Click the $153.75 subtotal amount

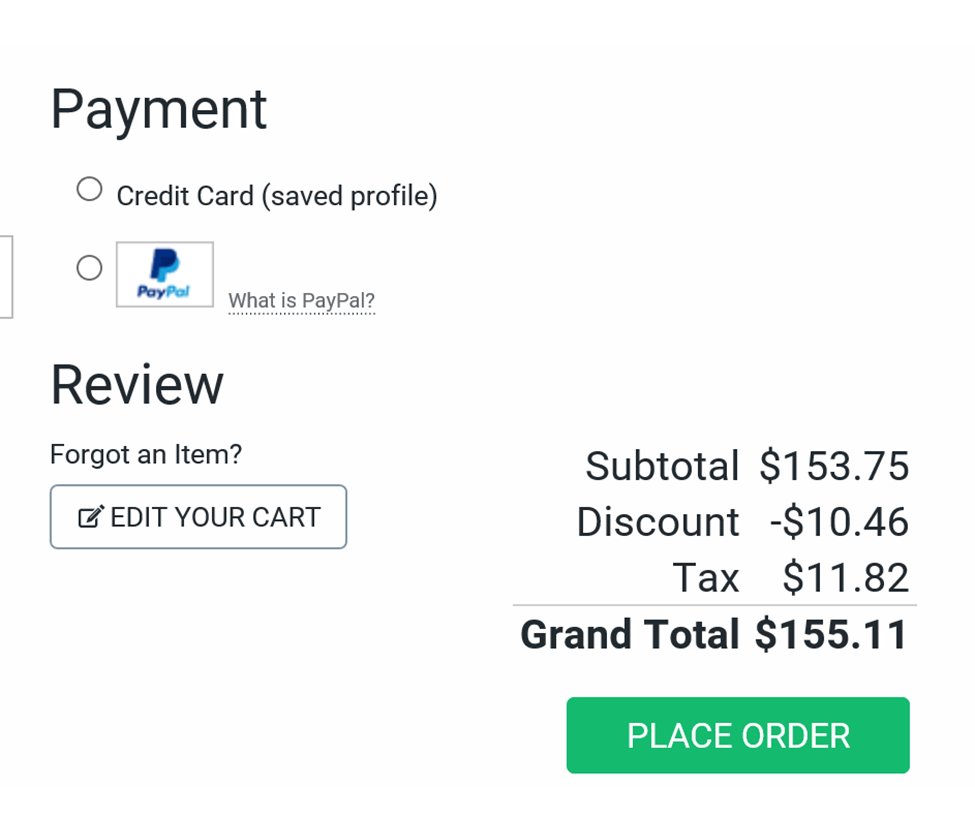tap(834, 466)
